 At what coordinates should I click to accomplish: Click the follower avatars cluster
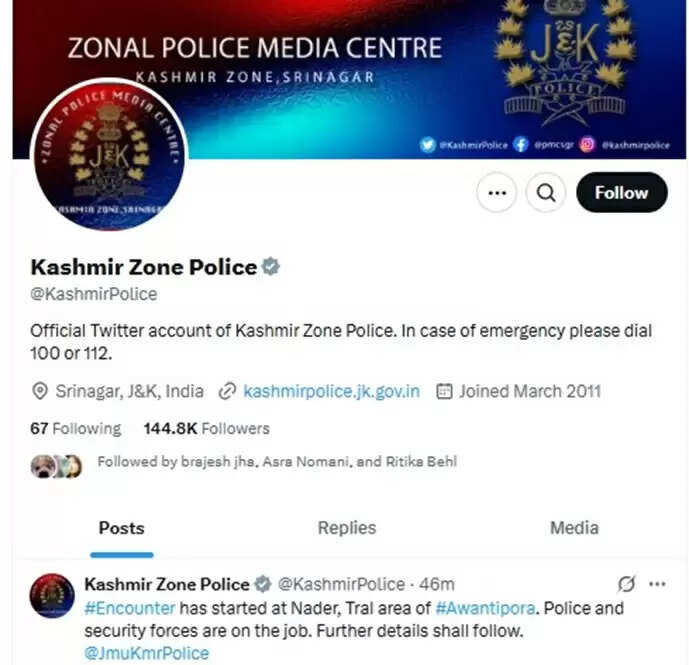coord(56,466)
